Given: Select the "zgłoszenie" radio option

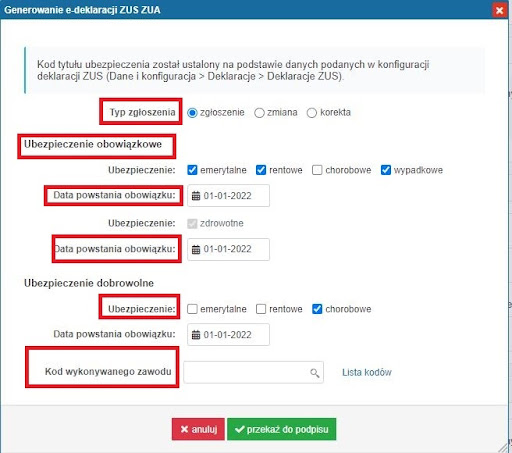Looking at the screenshot, I should point(192,113).
